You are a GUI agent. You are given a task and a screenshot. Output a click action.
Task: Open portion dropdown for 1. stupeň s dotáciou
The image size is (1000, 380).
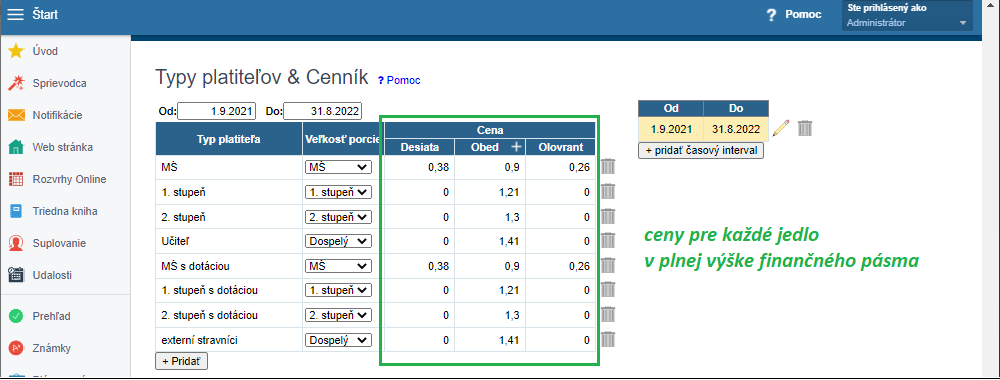tap(338, 291)
